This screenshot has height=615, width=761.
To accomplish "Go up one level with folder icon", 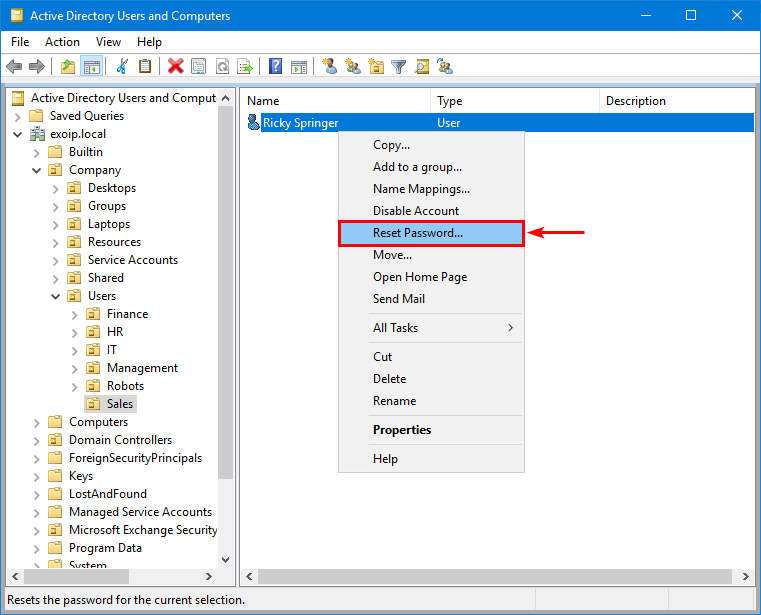I will point(68,66).
